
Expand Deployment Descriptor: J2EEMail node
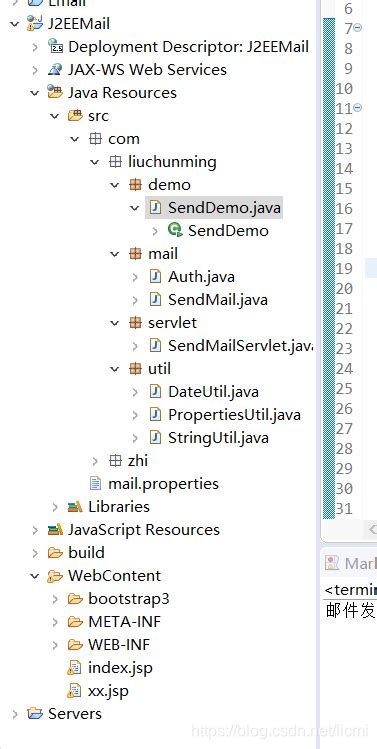point(35,47)
